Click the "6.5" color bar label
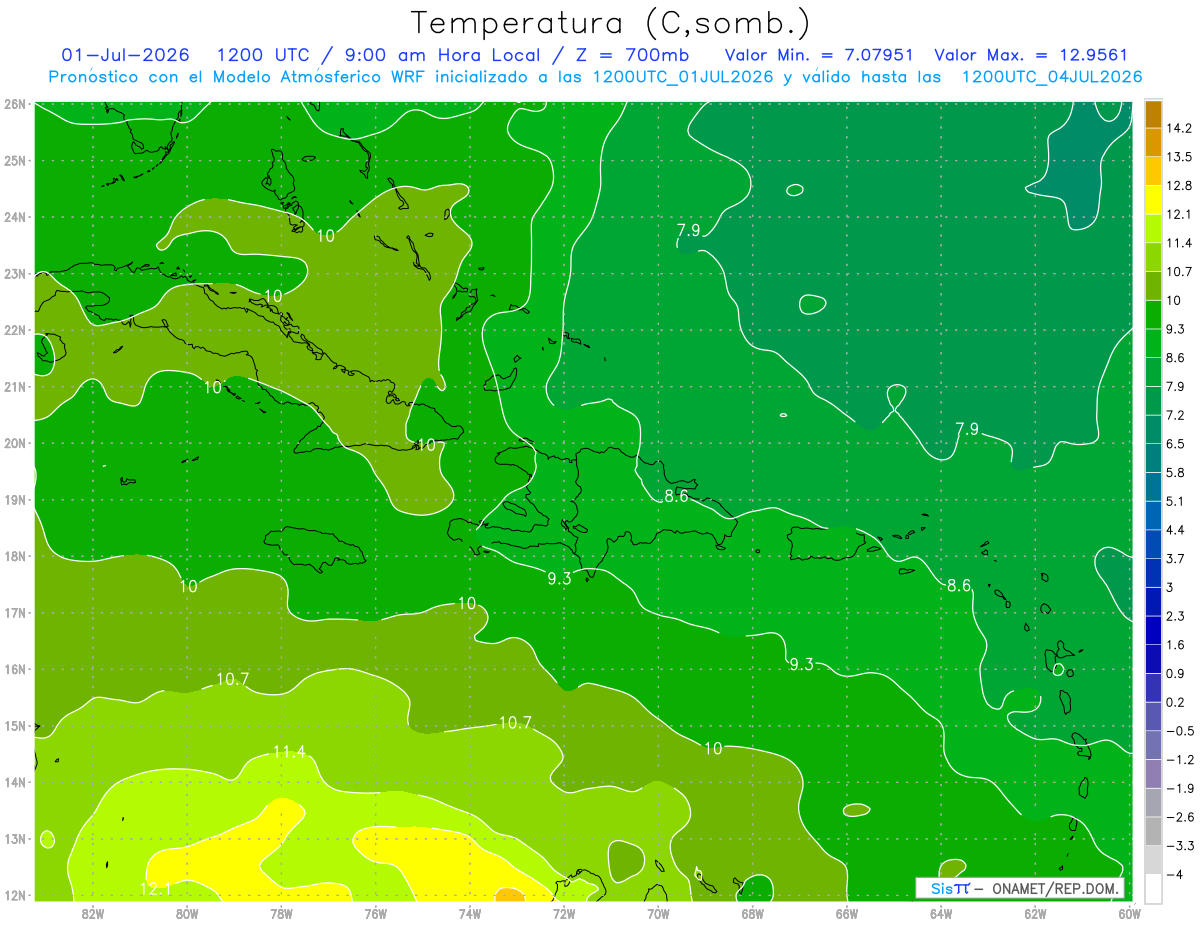 point(1176,444)
